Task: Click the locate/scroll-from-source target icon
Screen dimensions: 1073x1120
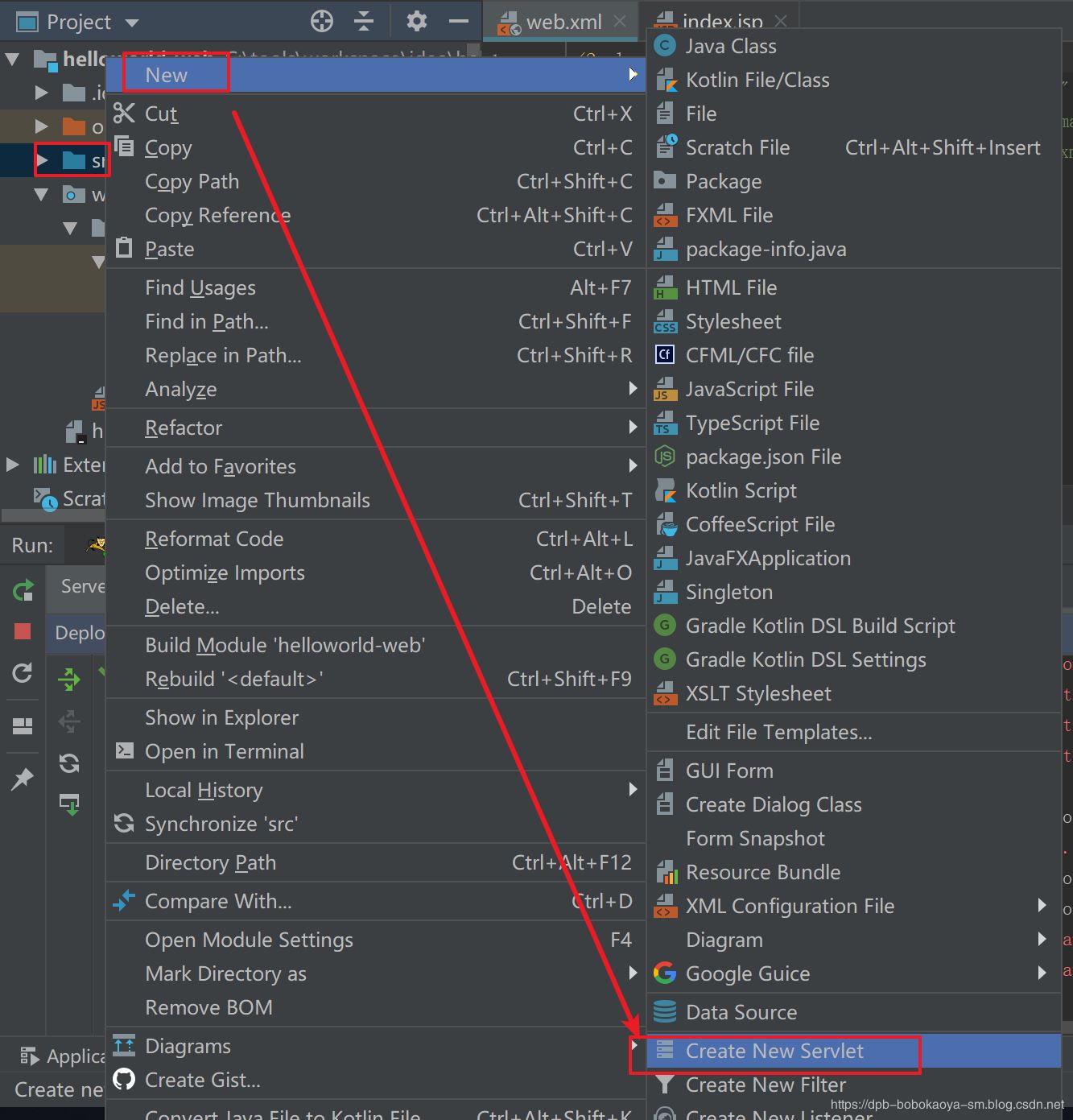Action: point(322,22)
